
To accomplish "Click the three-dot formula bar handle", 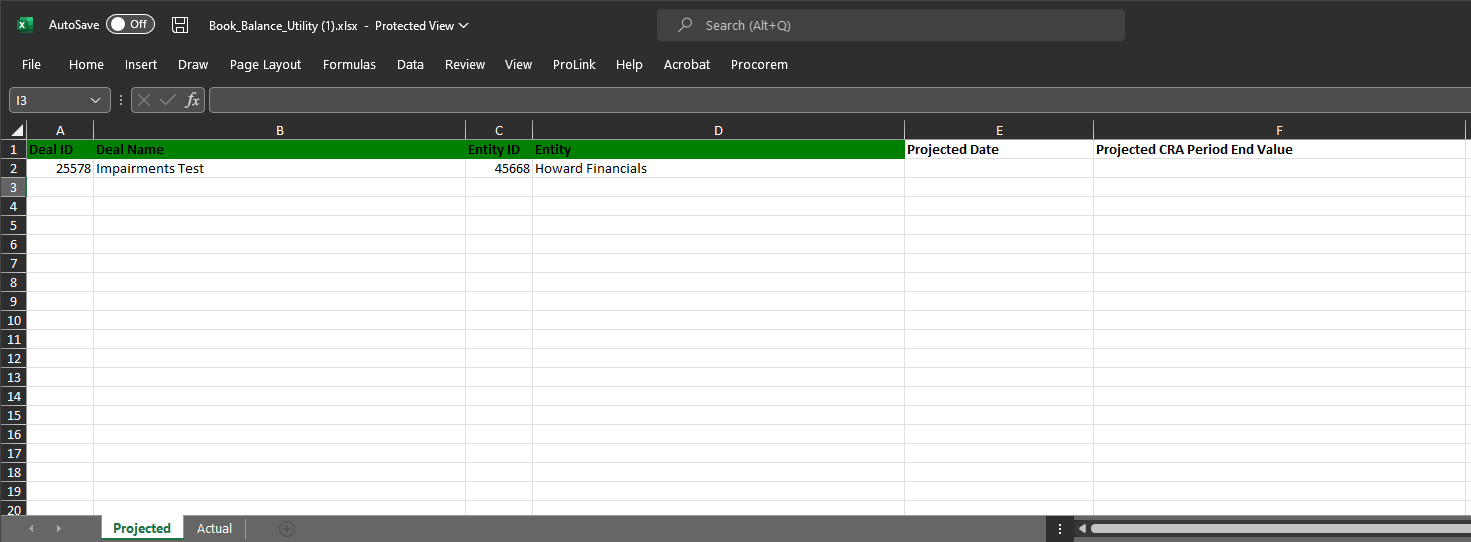I will pos(121,100).
